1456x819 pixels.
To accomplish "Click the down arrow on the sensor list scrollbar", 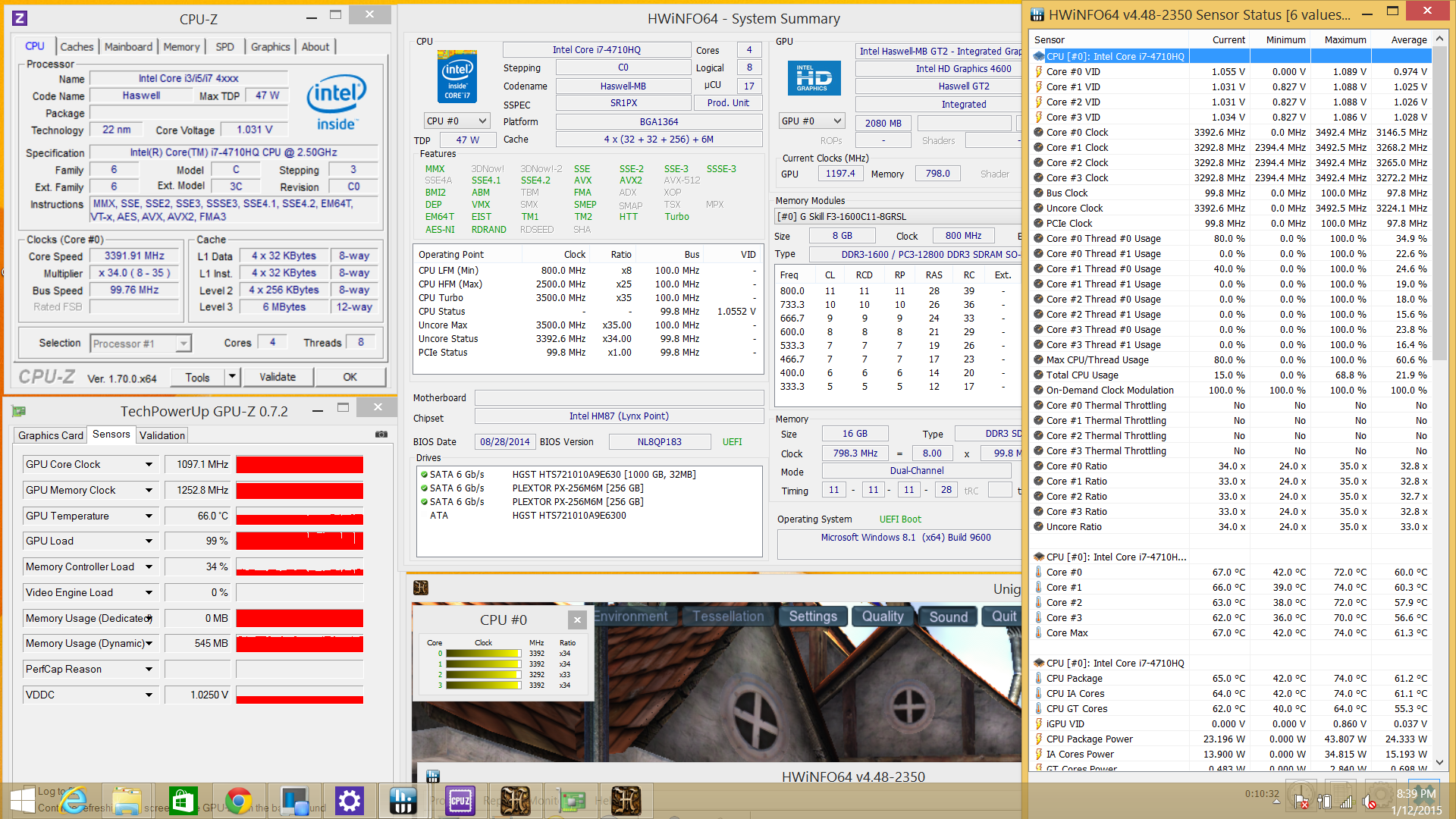I will coord(1439,763).
